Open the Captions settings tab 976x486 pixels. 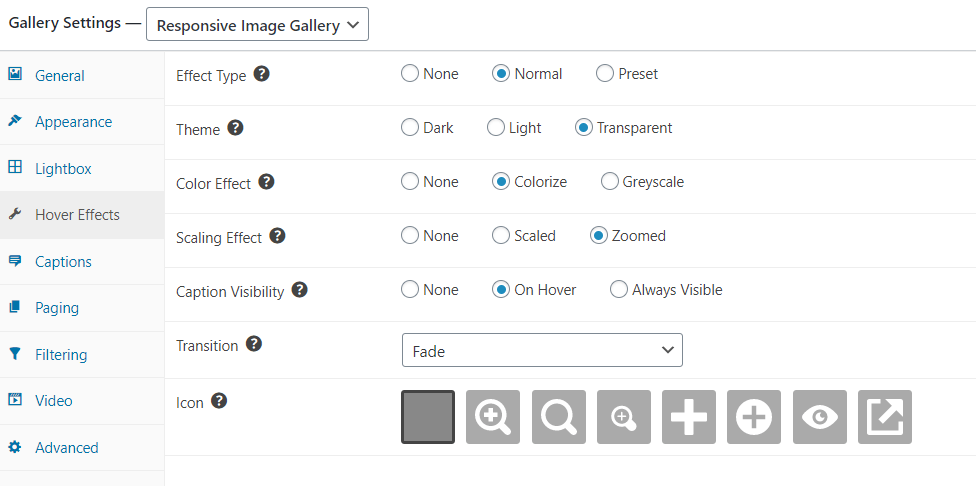pos(82,261)
